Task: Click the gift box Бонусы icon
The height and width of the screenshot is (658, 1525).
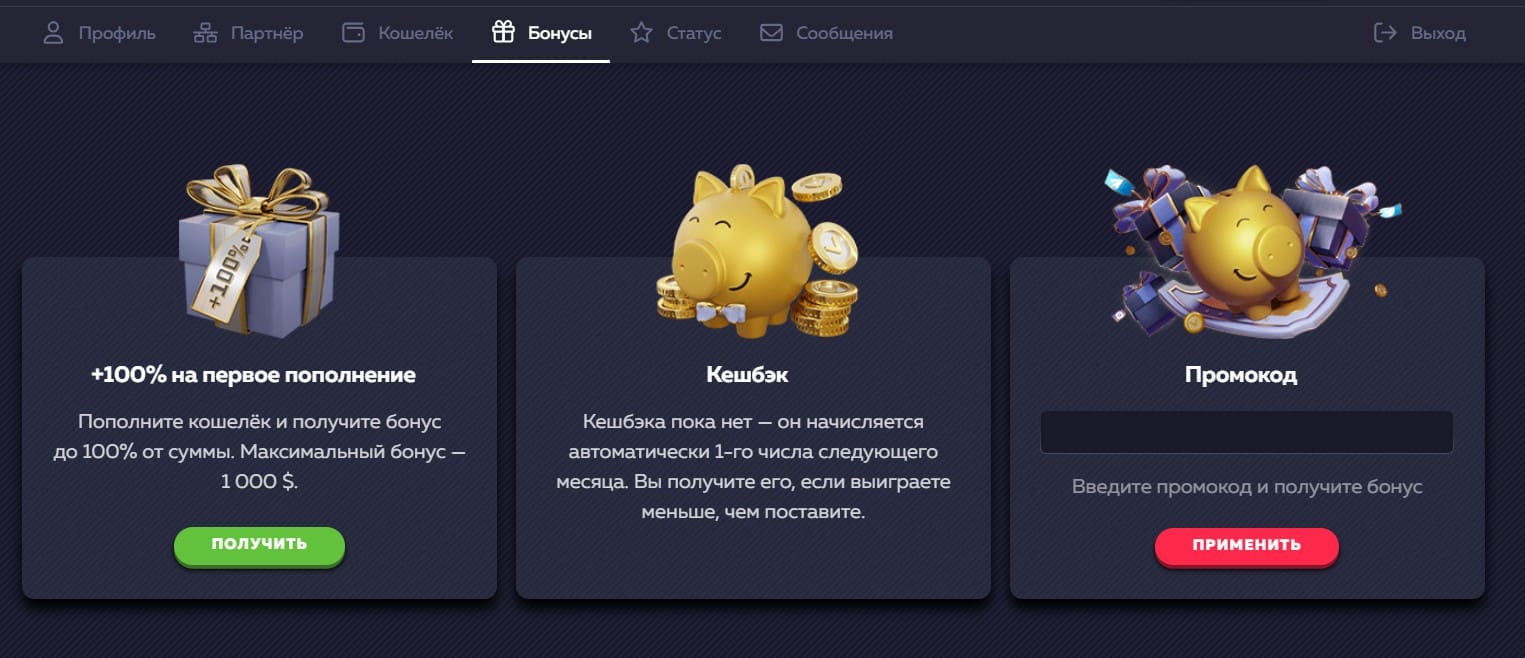Action: pos(503,33)
